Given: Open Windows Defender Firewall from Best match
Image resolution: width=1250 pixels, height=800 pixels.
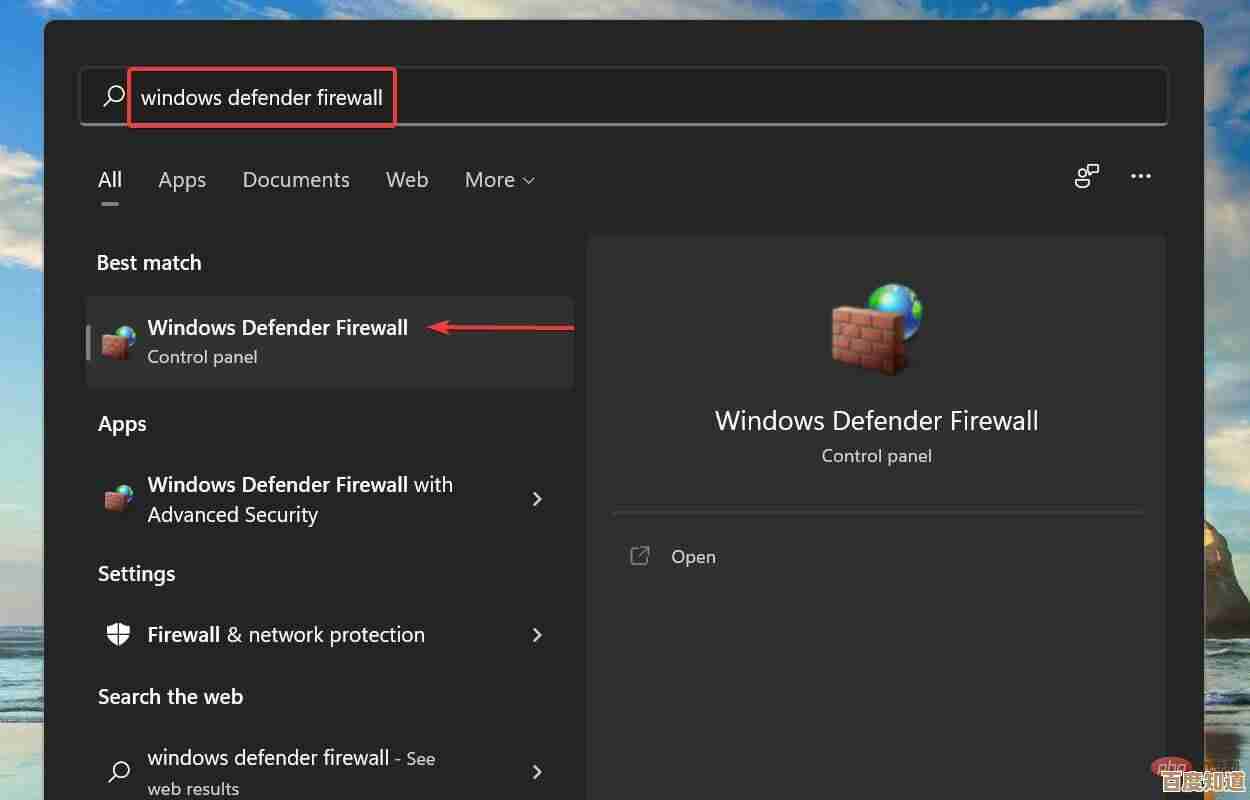Looking at the screenshot, I should click(278, 327).
